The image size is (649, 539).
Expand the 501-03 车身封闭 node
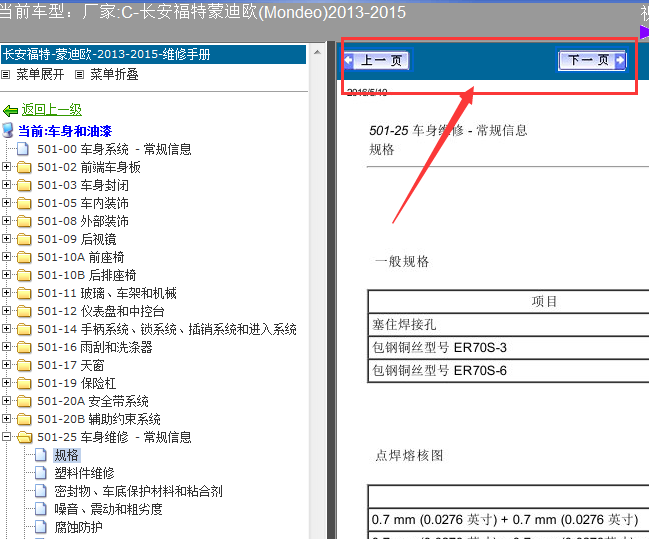[x=6, y=184]
